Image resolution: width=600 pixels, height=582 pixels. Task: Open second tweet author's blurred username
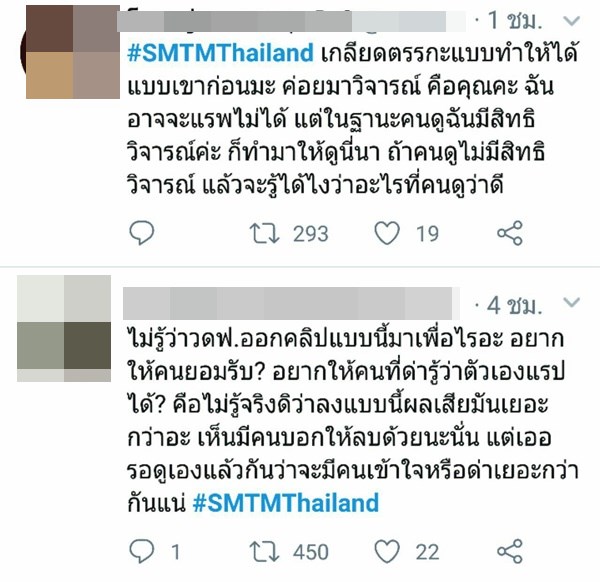point(291,303)
